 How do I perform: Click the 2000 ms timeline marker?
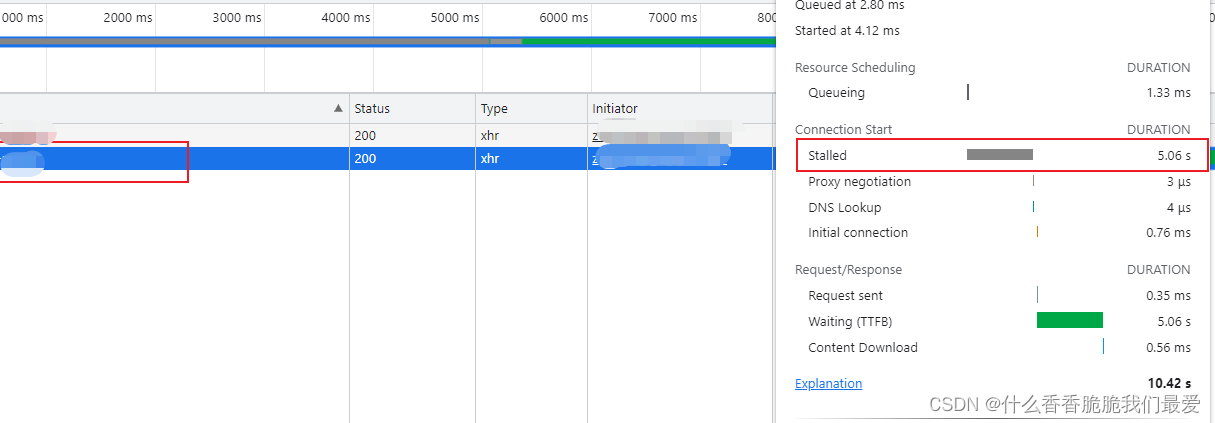tap(128, 18)
